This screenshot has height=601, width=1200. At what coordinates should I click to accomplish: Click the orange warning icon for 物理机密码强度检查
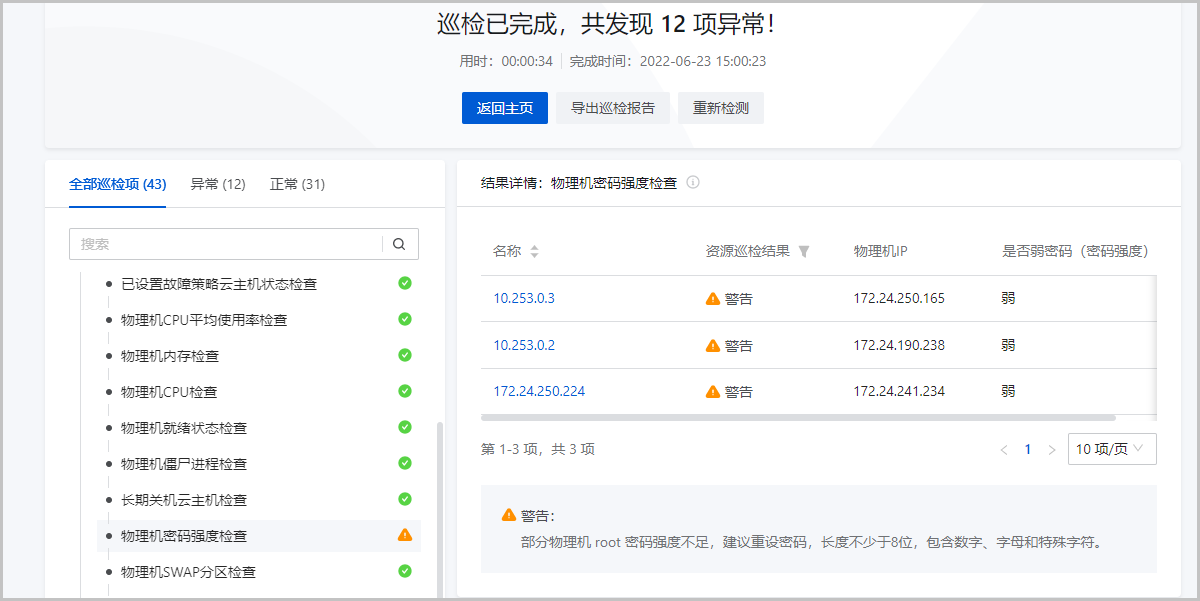(405, 535)
